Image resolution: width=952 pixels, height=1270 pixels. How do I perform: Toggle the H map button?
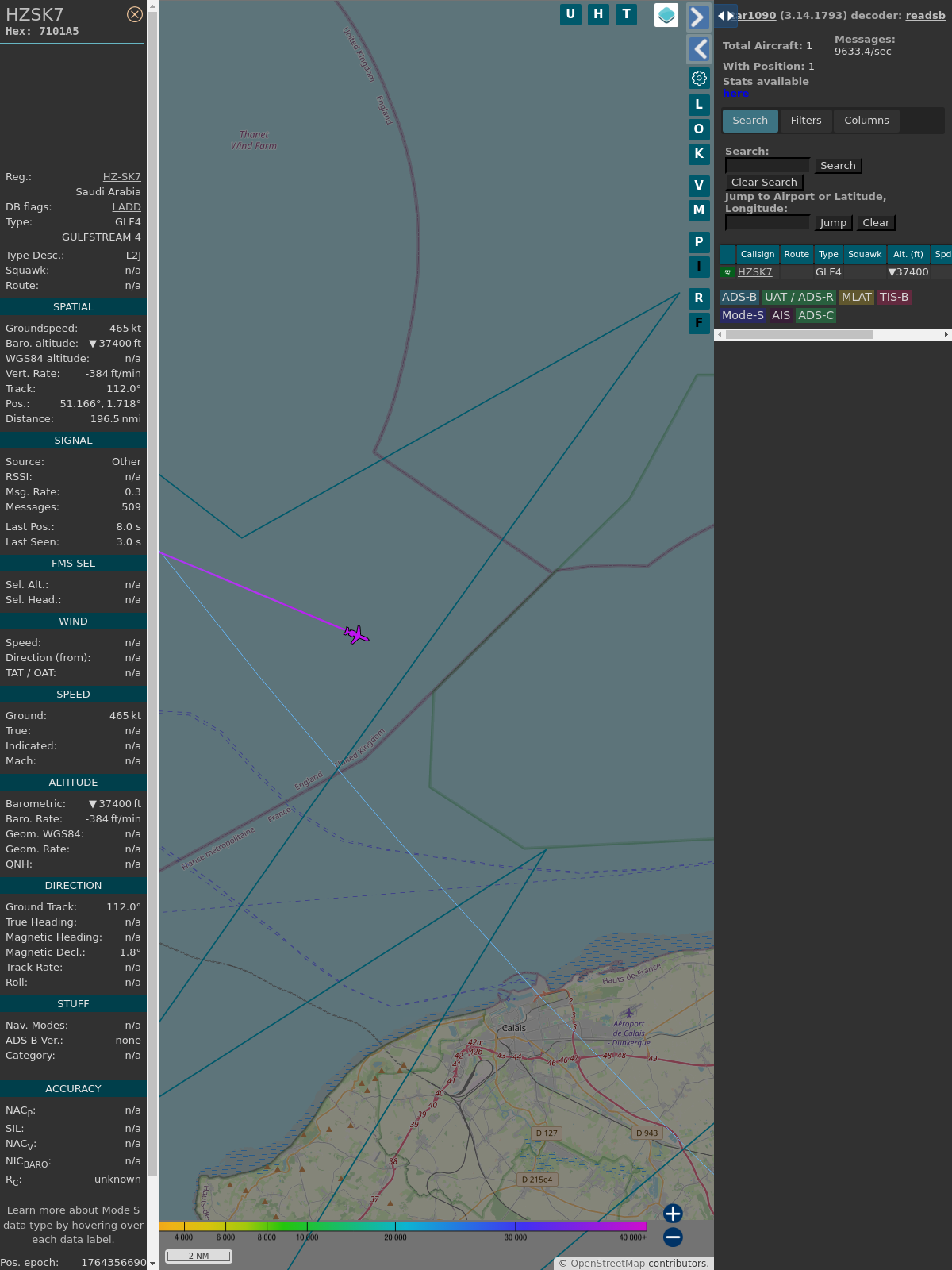click(x=598, y=14)
